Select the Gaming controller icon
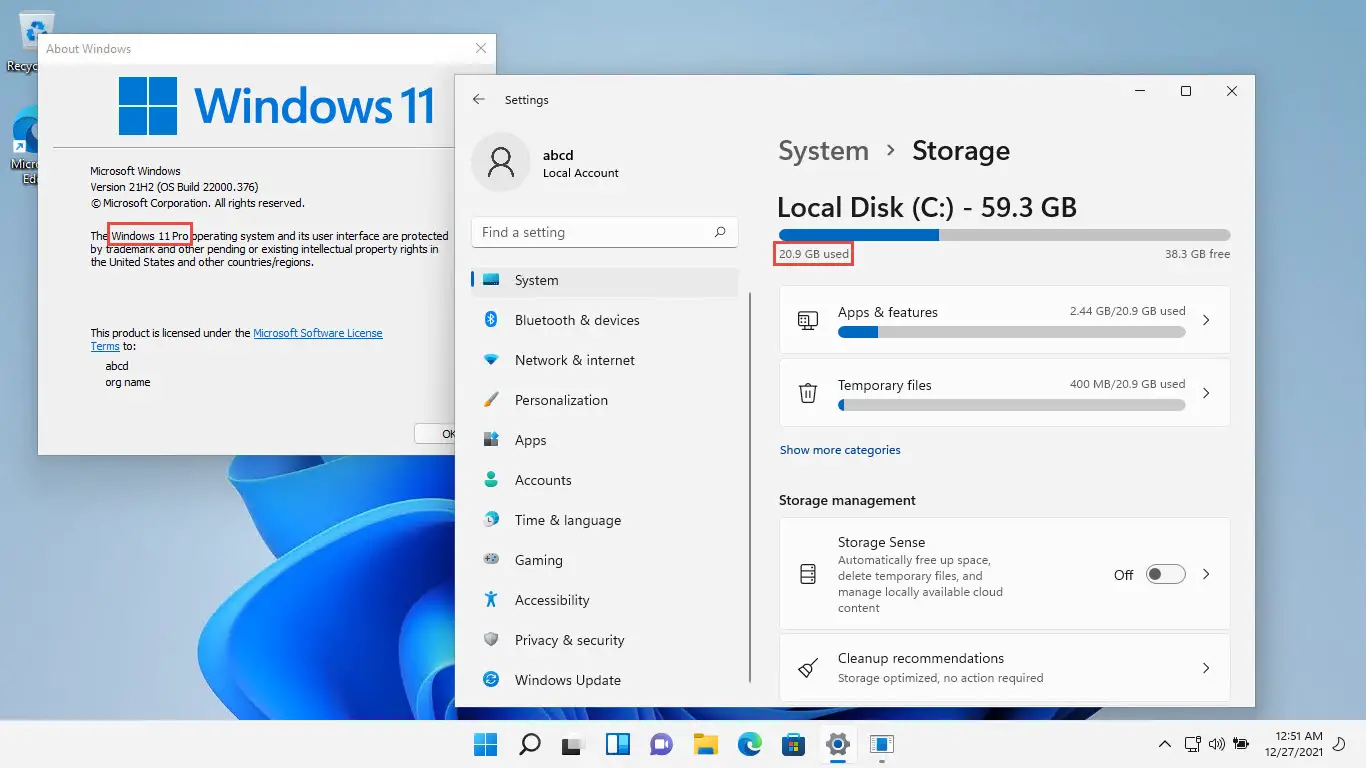This screenshot has width=1366, height=768. tap(491, 560)
